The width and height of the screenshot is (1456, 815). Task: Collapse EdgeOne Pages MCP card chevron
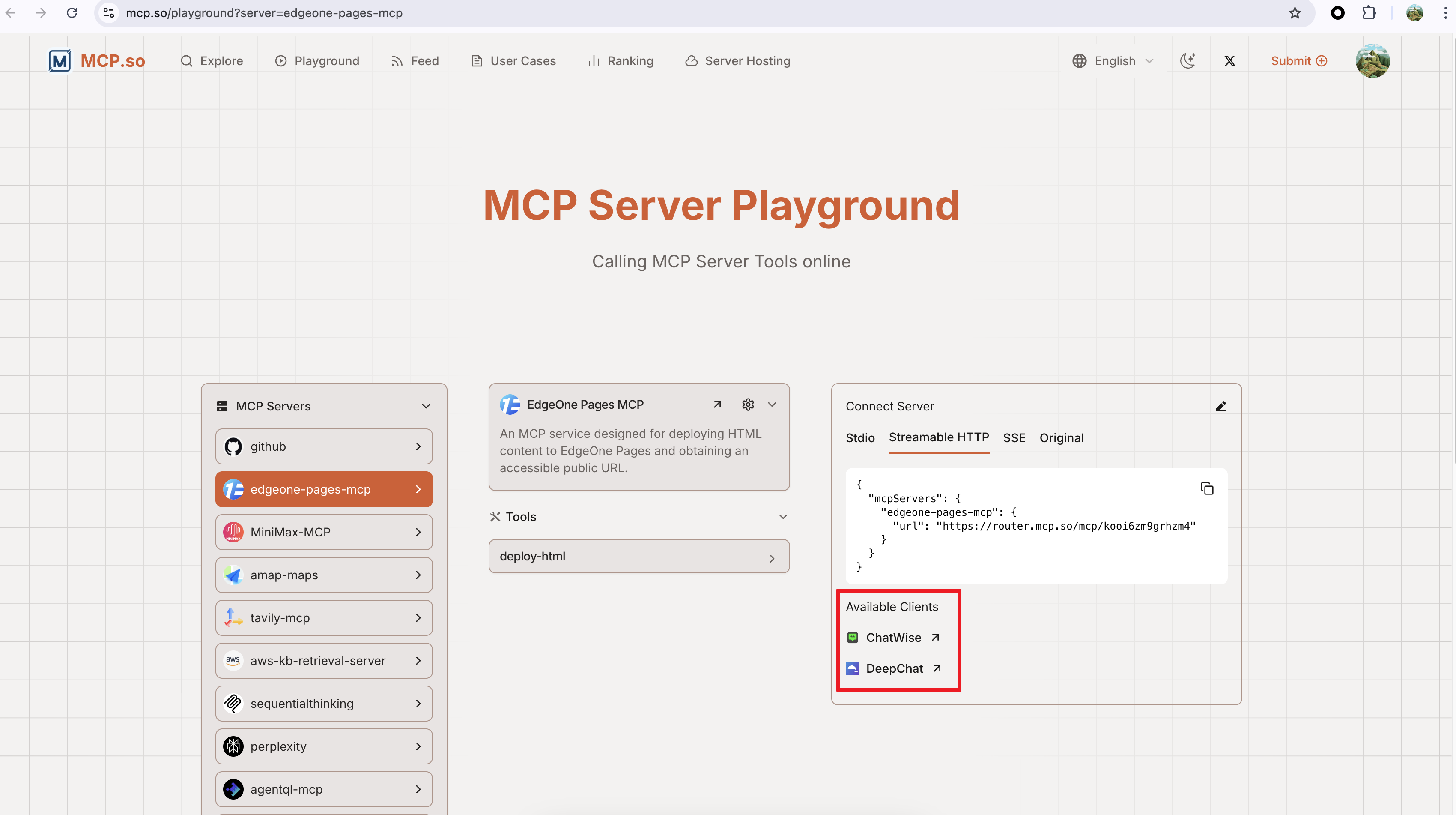(772, 405)
